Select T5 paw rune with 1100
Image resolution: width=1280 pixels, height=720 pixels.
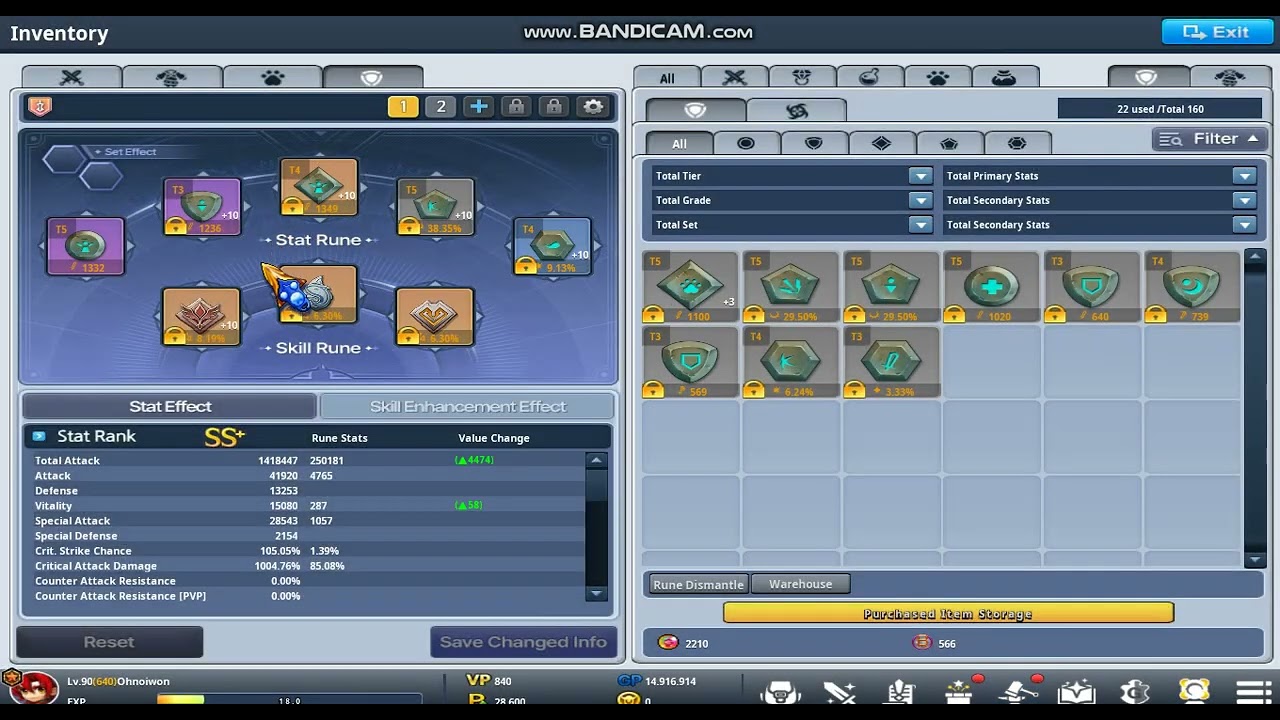tap(690, 287)
